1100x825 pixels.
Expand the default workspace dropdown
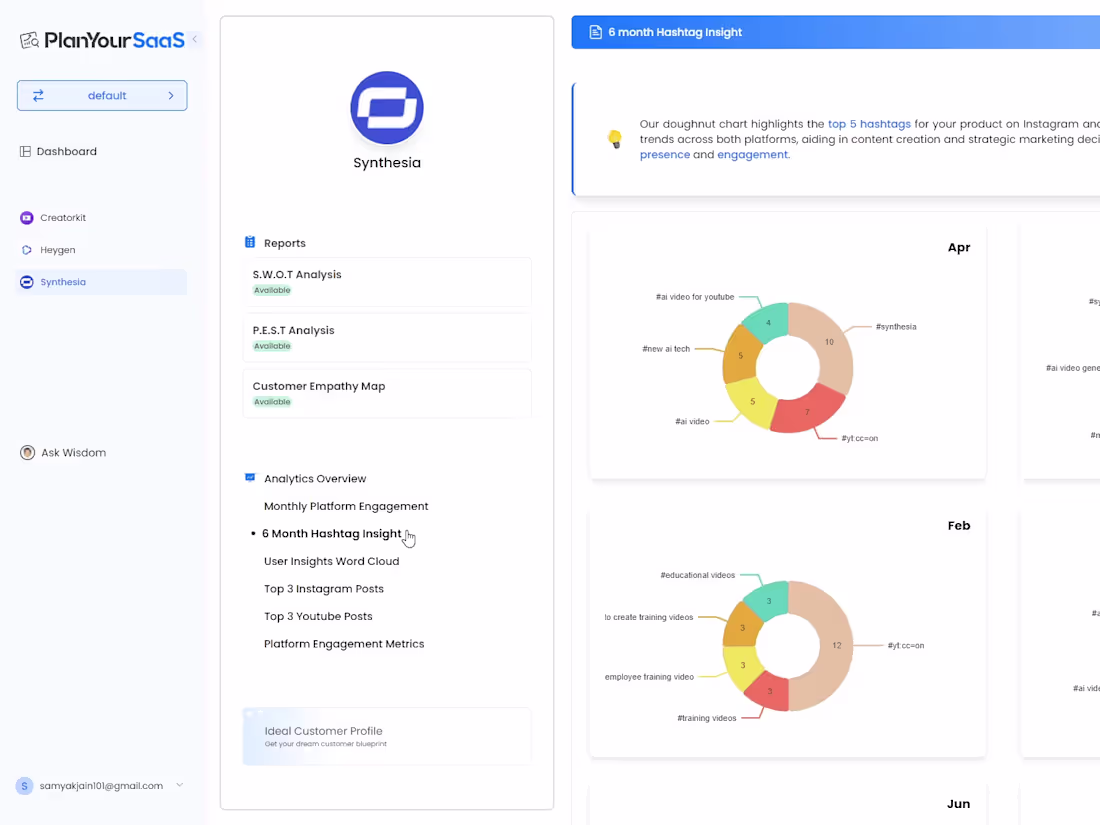tap(172, 95)
